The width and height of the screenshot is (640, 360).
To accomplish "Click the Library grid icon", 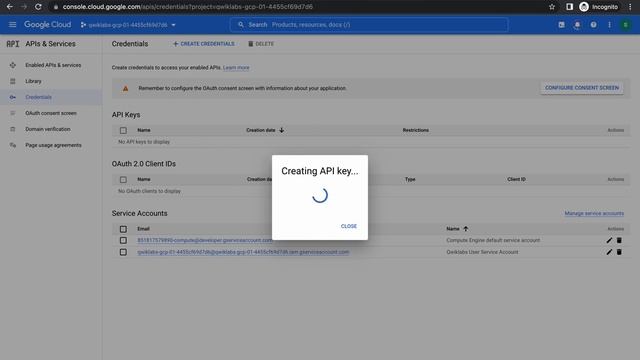I will tap(13, 81).
